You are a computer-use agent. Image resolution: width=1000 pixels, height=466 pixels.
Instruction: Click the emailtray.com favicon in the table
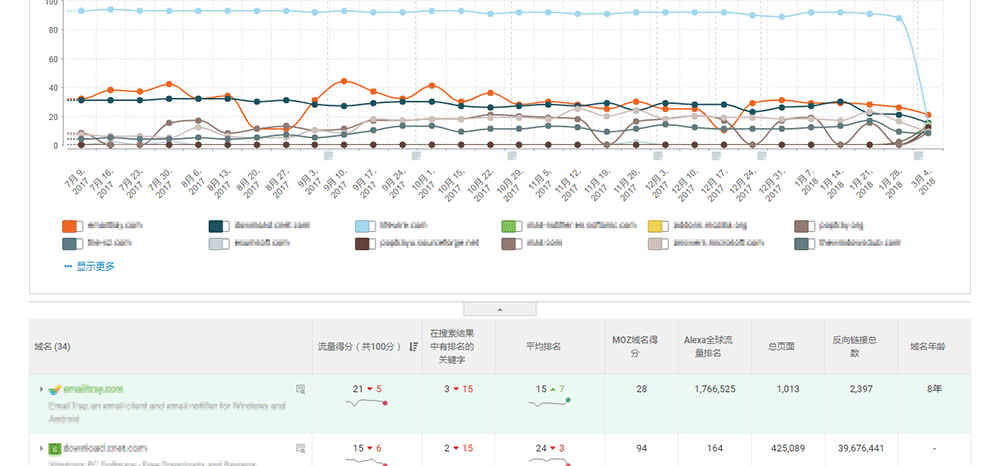(55, 389)
